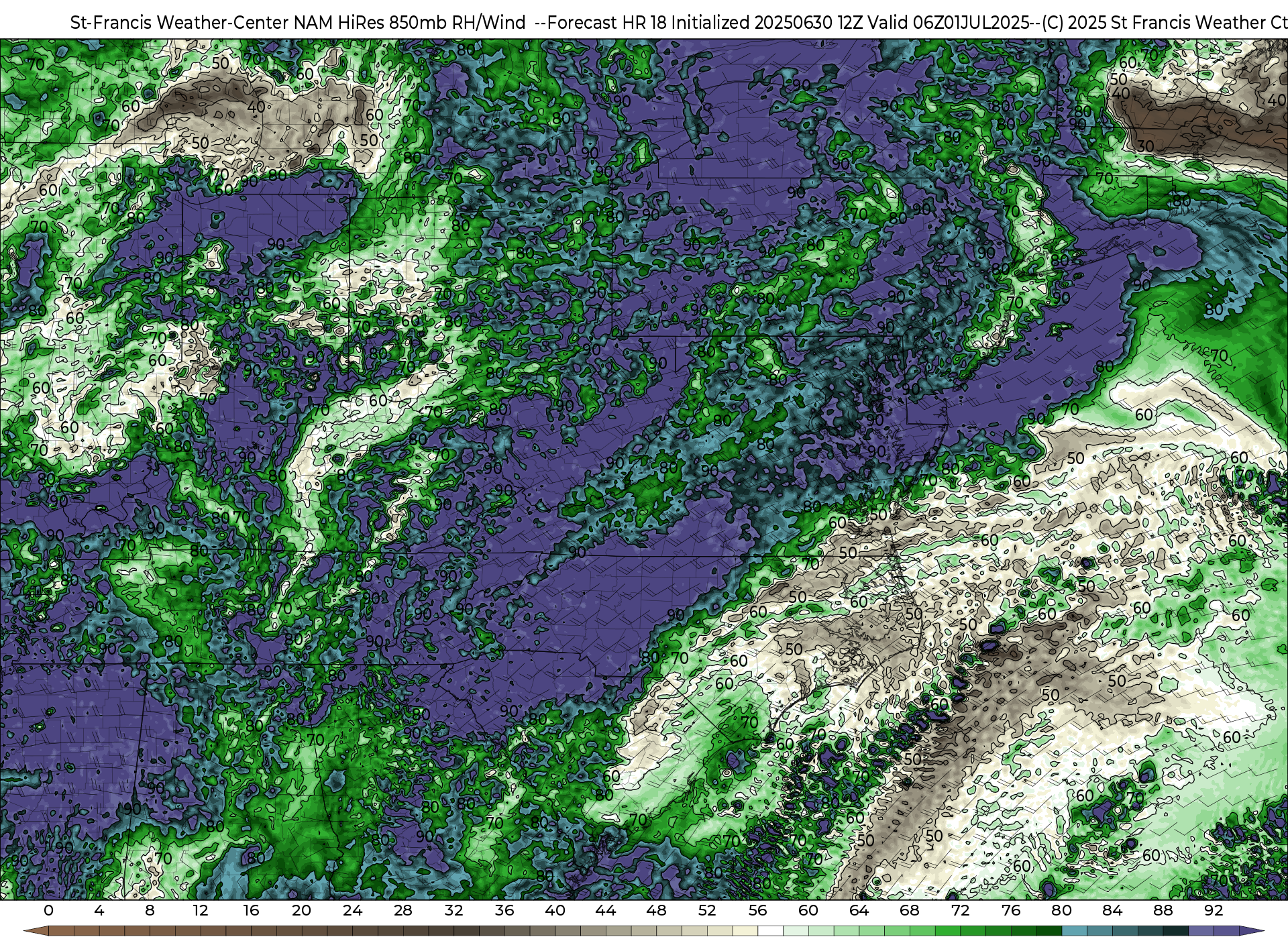The height and width of the screenshot is (939, 1288).
Task: Click the color bar tick label 8
Action: click(150, 910)
